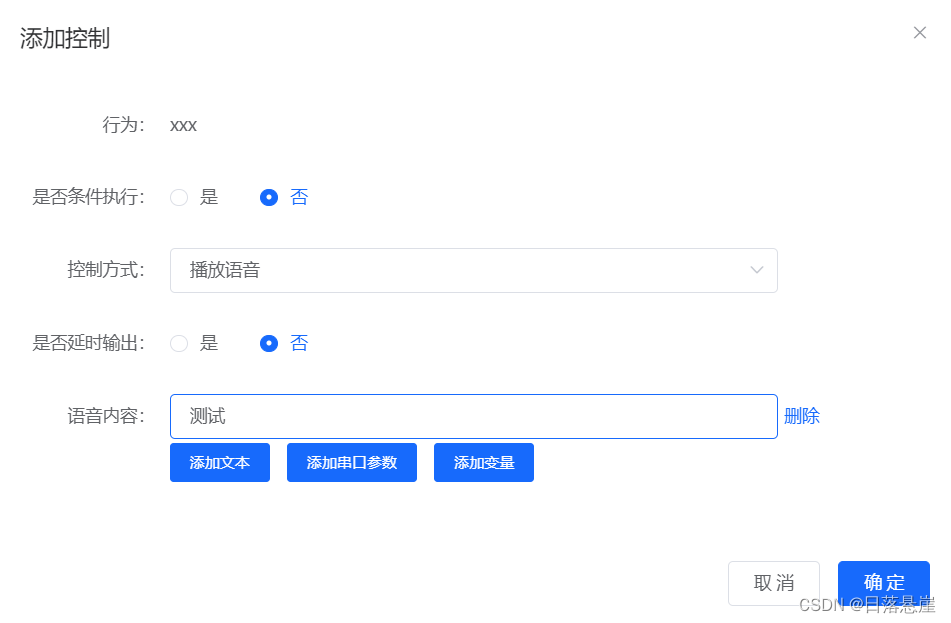Enable conditional execution by choosing 是

179,197
